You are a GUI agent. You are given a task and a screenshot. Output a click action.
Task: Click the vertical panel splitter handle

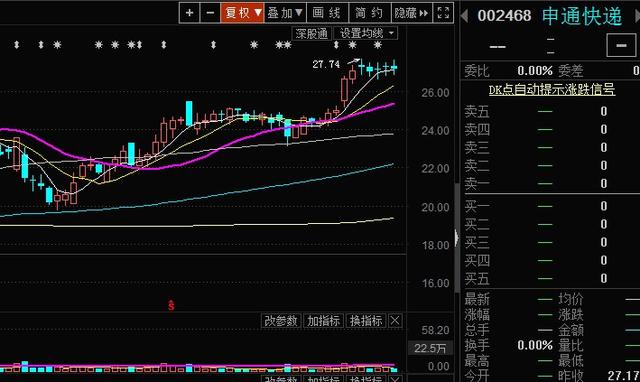457,238
